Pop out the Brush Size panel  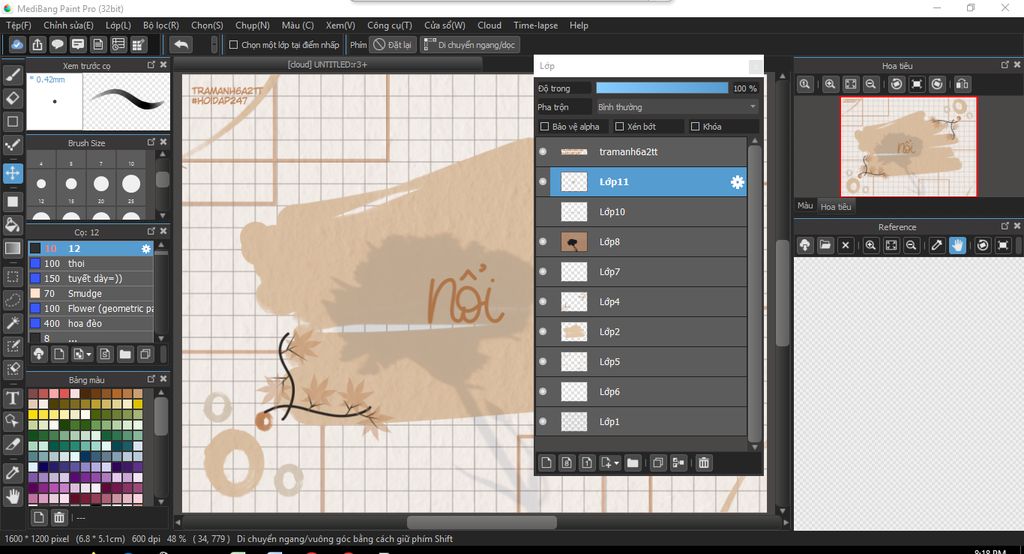pyautogui.click(x=151, y=142)
